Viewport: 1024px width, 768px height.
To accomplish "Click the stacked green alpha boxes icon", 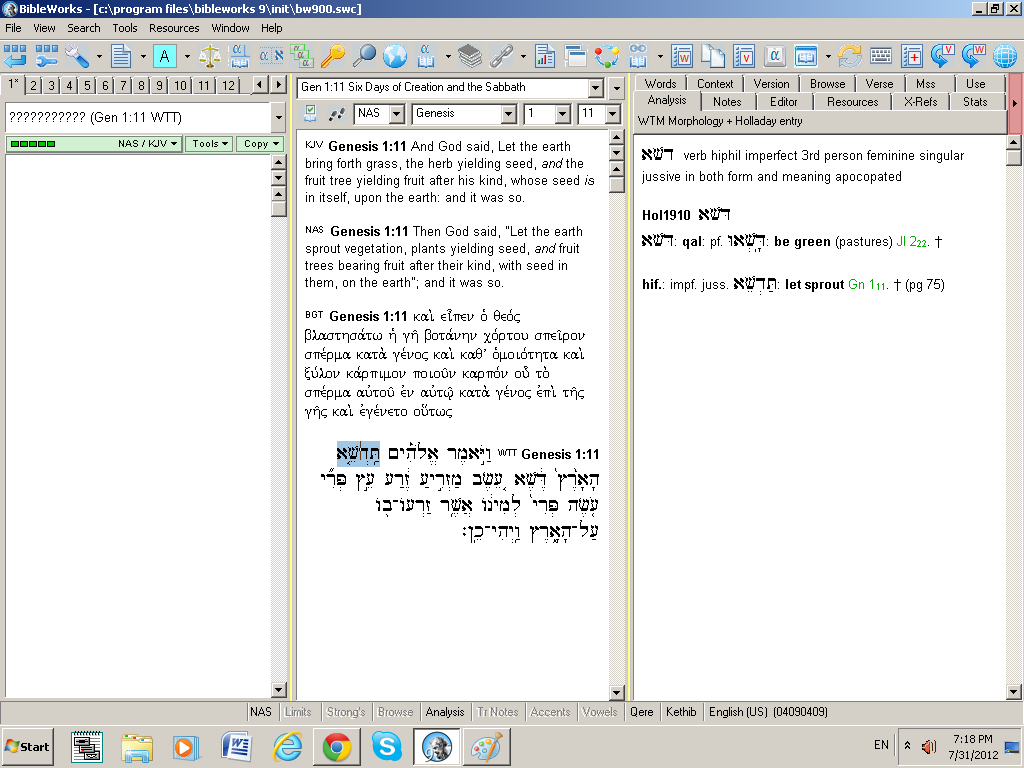I will coord(302,56).
